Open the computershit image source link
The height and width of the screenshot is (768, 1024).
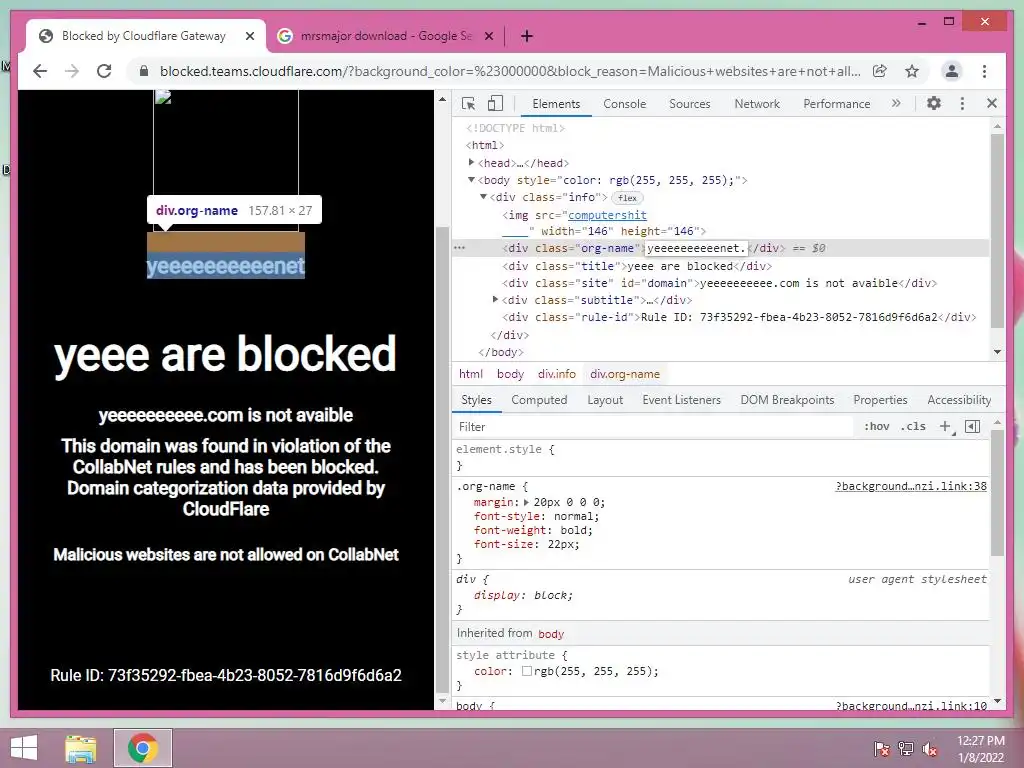[x=607, y=215]
